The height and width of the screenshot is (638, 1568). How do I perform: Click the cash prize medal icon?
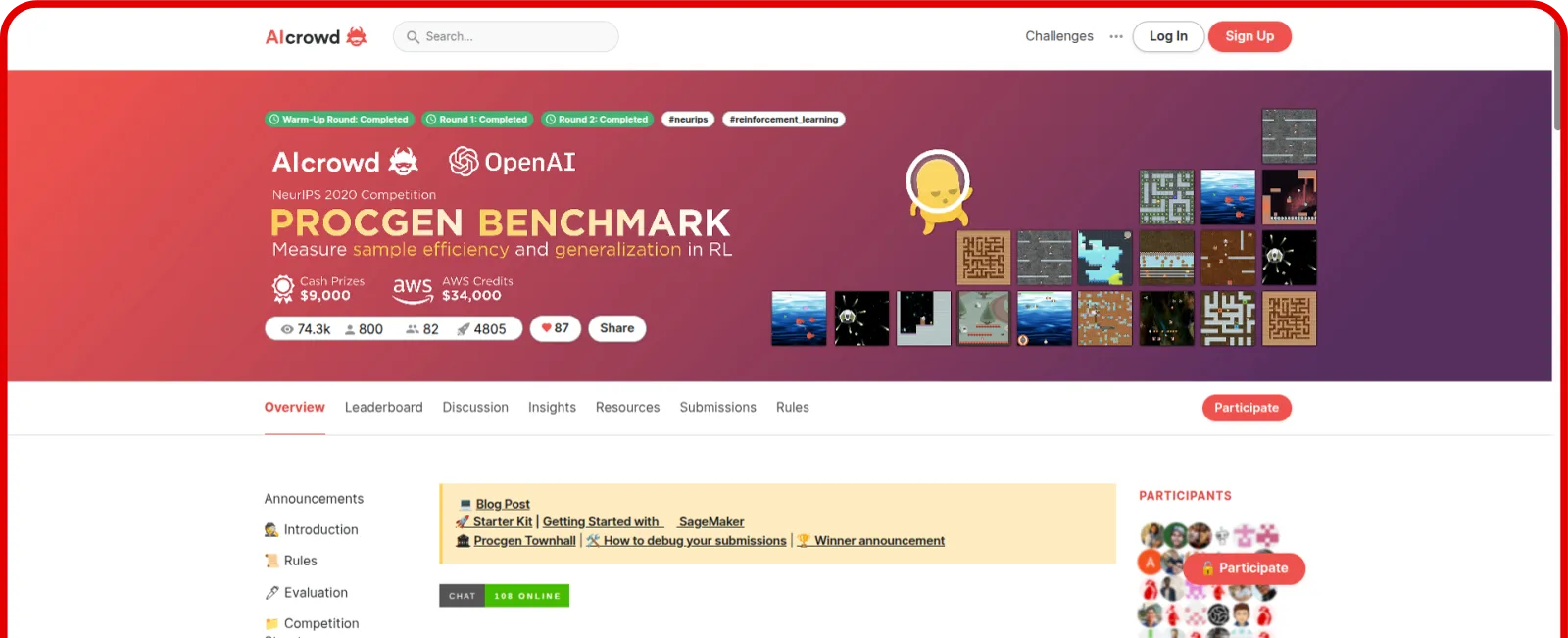(283, 289)
